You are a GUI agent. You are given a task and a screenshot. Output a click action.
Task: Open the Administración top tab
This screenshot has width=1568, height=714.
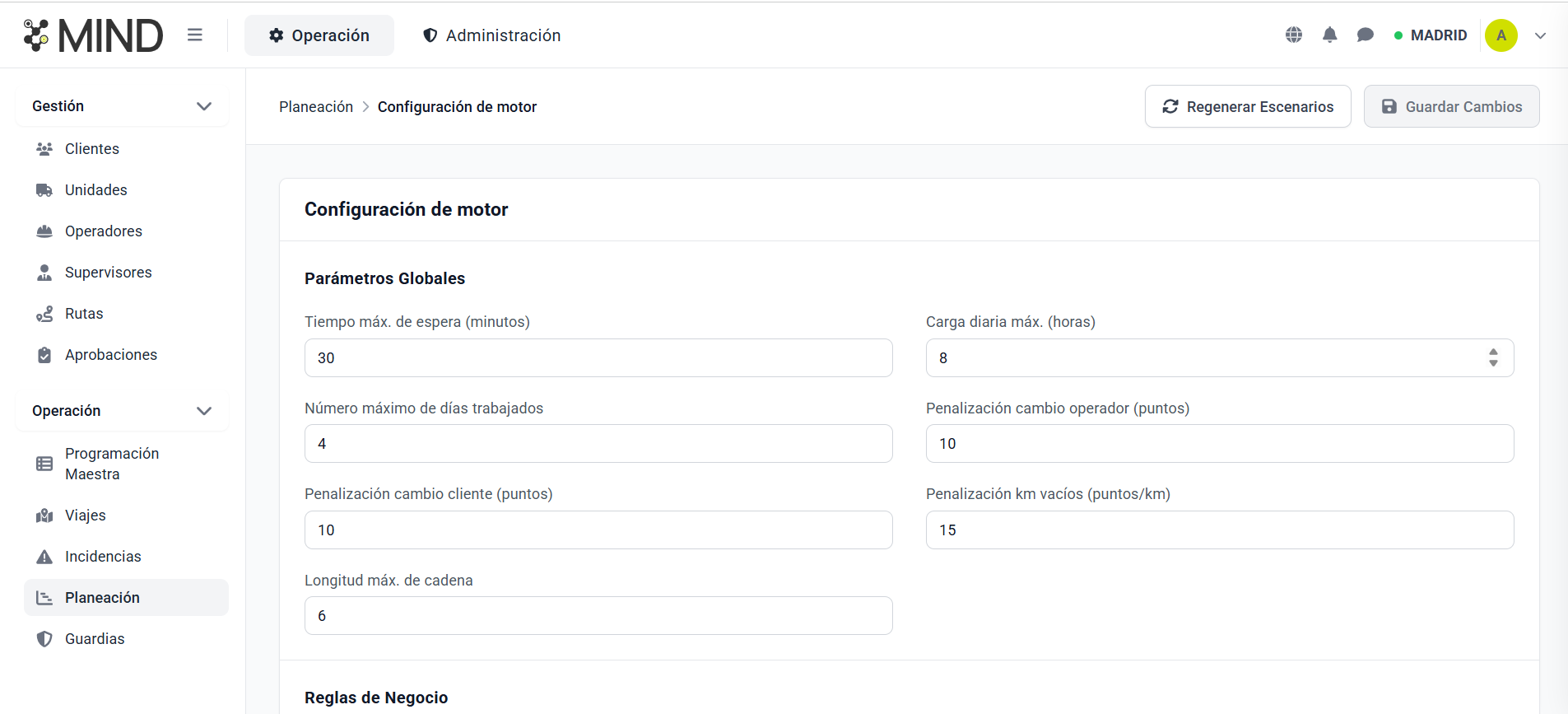pos(491,35)
